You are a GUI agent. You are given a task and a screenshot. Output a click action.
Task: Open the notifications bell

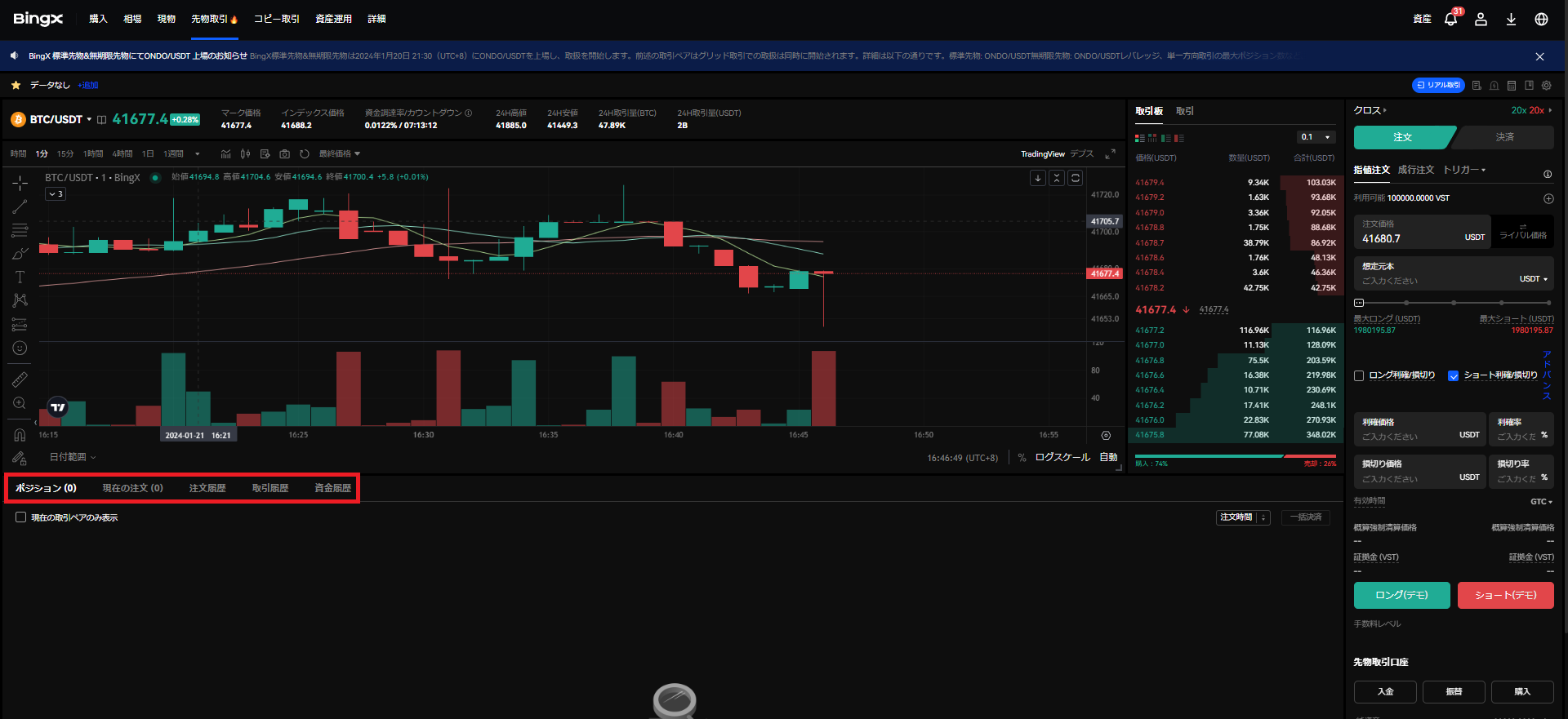tap(1450, 19)
